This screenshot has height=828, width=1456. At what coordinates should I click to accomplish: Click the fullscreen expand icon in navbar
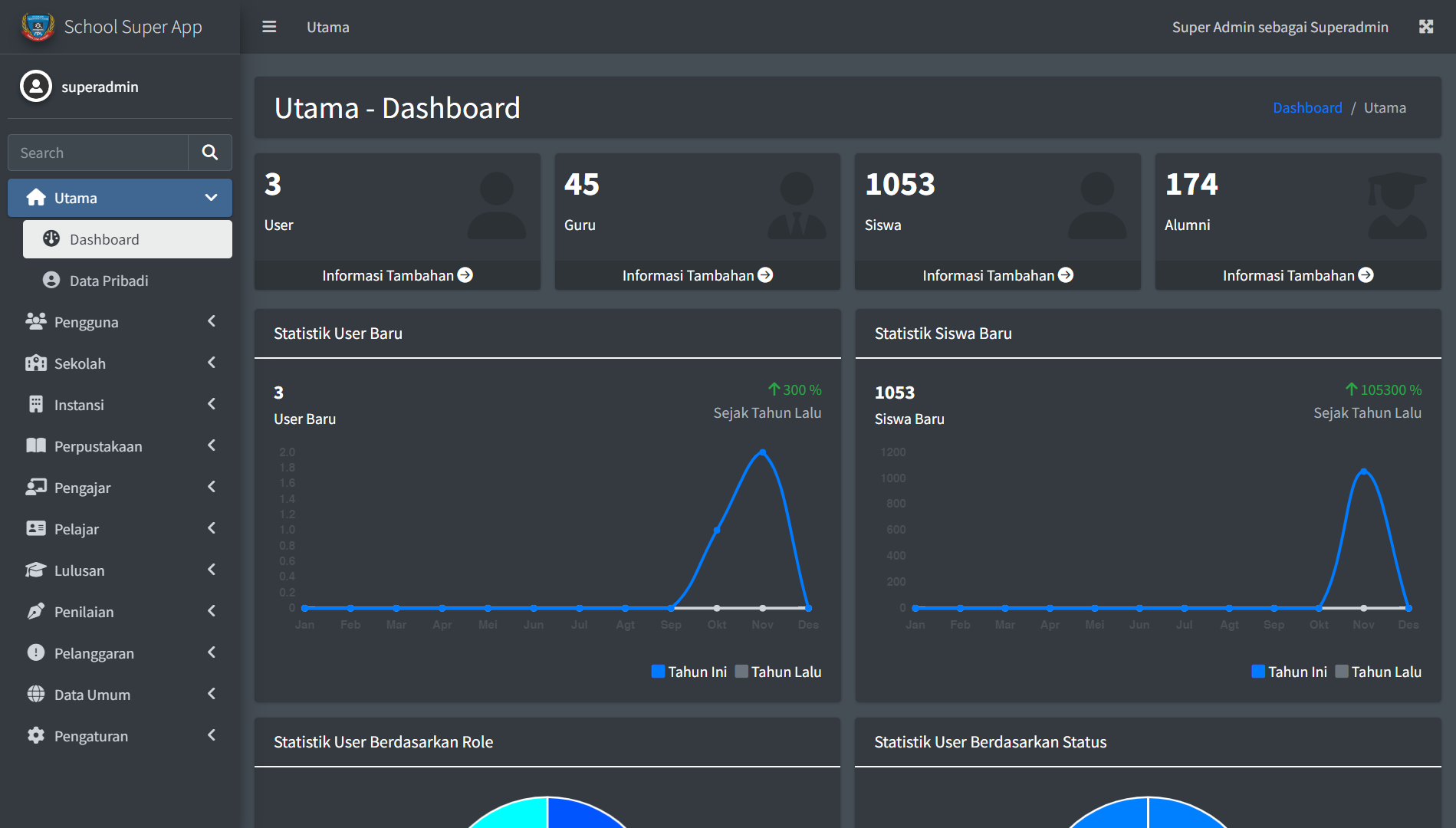[x=1425, y=27]
